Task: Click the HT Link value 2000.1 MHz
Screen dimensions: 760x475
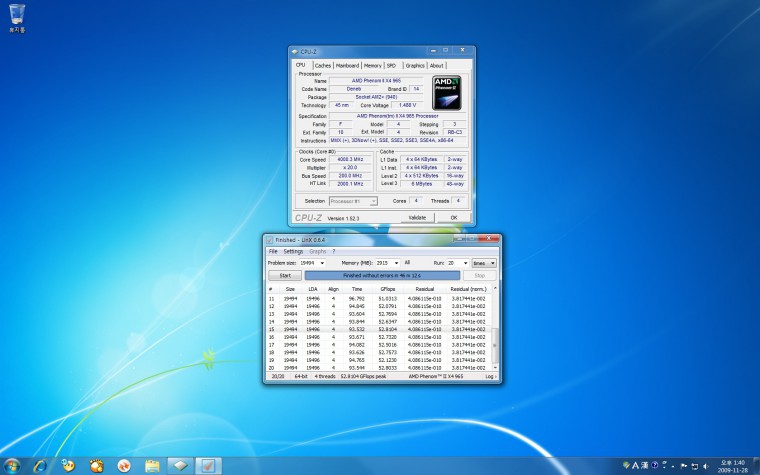Action: coord(350,184)
